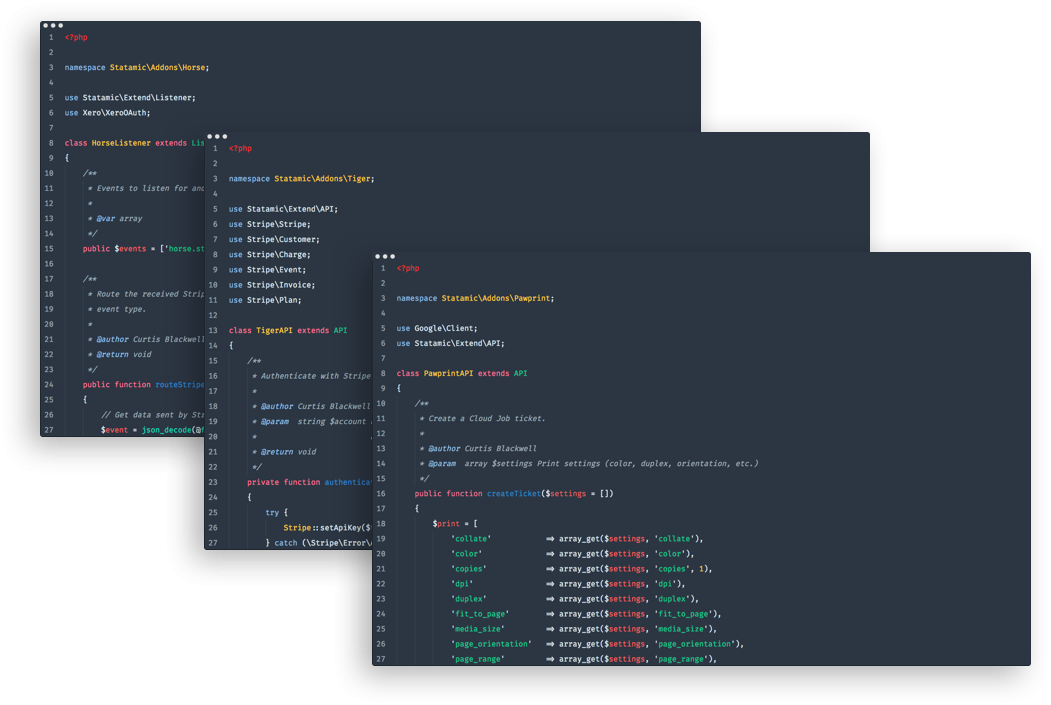Click the 'Create a Cloud Job ticket' comment

(487, 418)
